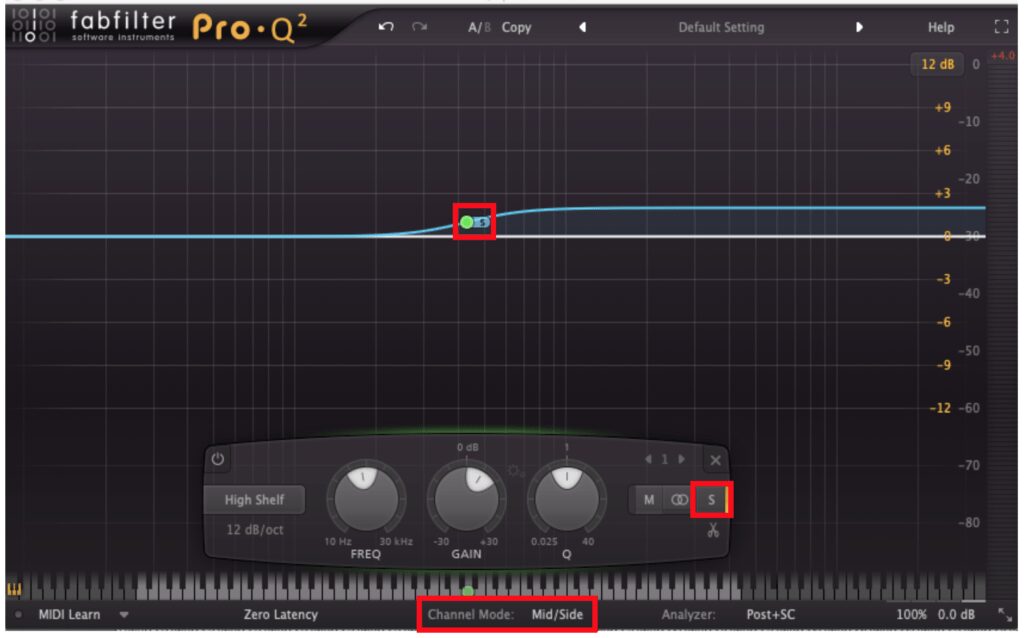
Task: Select the next band with right triangle
Action: (681, 459)
